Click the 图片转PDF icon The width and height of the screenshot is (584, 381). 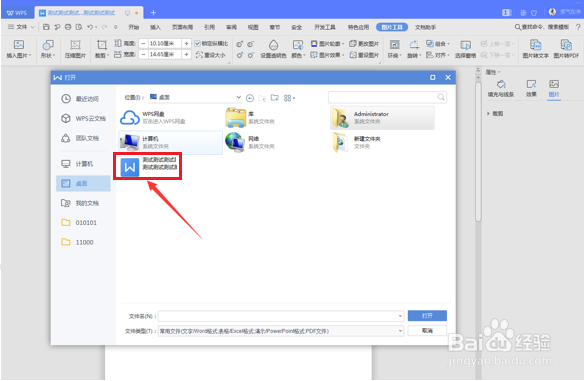point(566,45)
